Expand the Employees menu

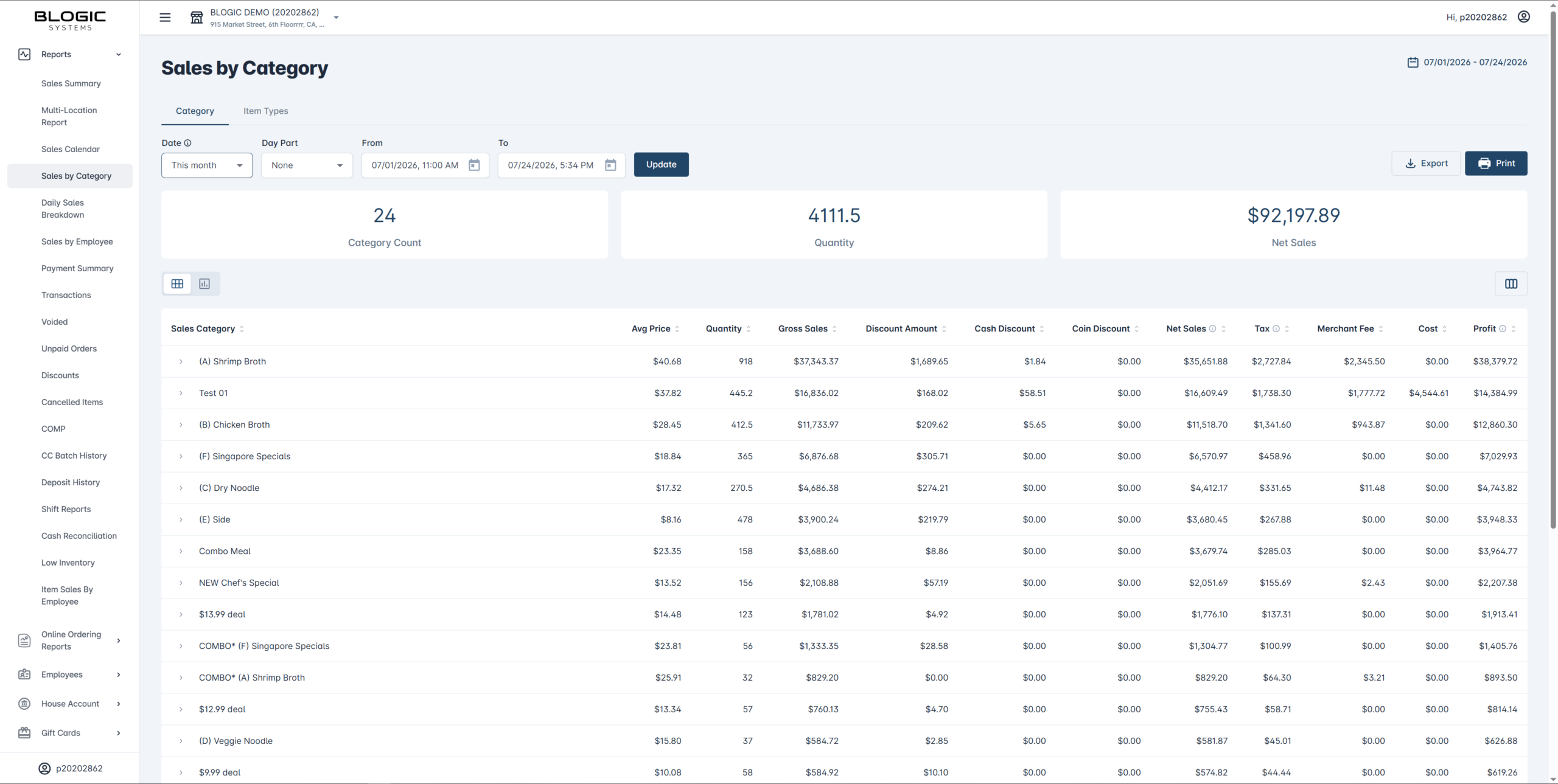tap(119, 675)
